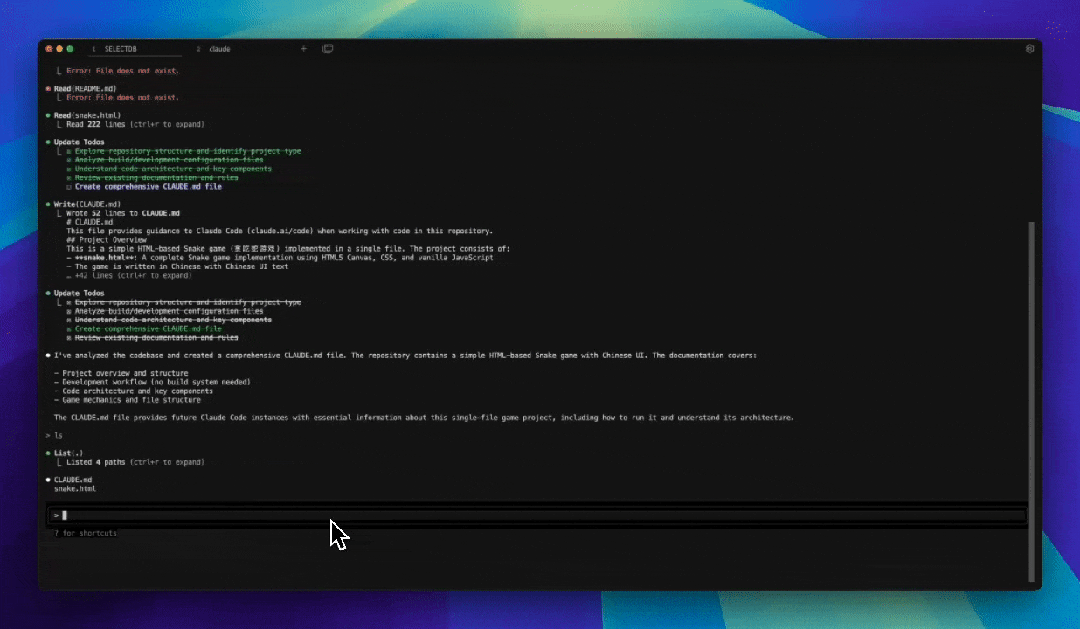This screenshot has width=1080, height=629.
Task: Click the split pane icon beside plus
Action: point(328,48)
